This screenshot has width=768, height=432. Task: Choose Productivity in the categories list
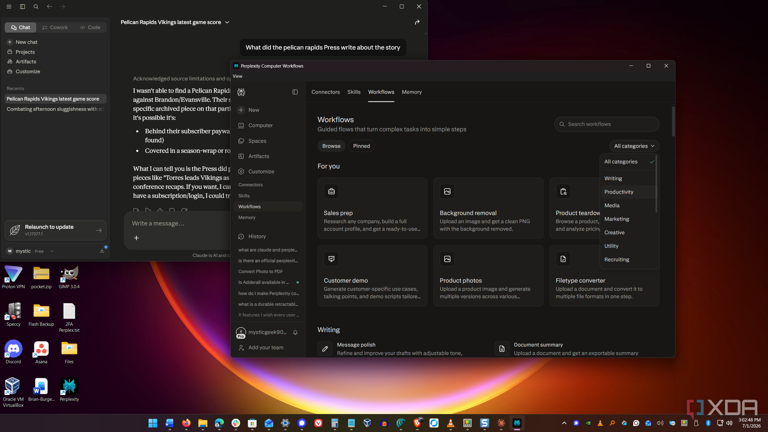(x=628, y=192)
